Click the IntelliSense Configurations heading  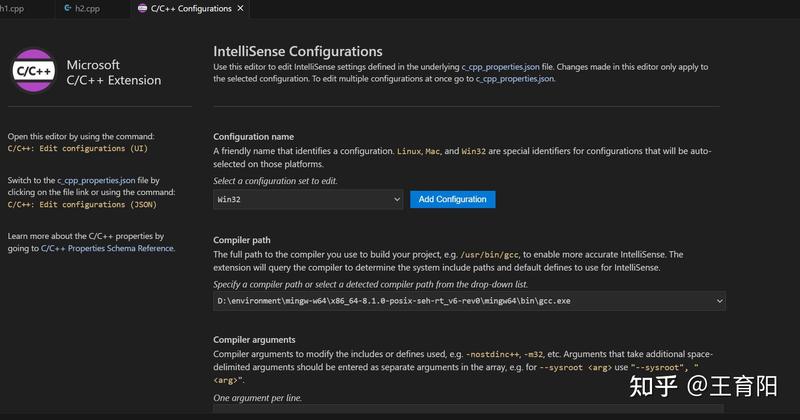click(298, 52)
